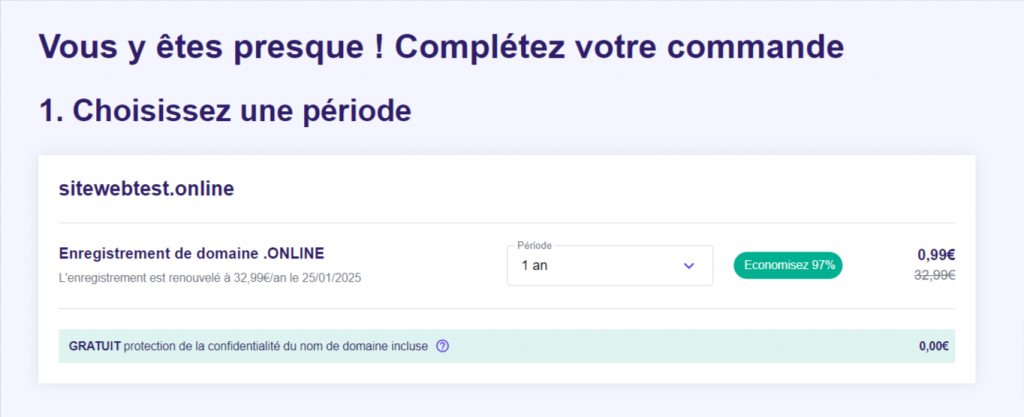
Task: Click the GRATUIT word in green banner
Action: (94, 346)
